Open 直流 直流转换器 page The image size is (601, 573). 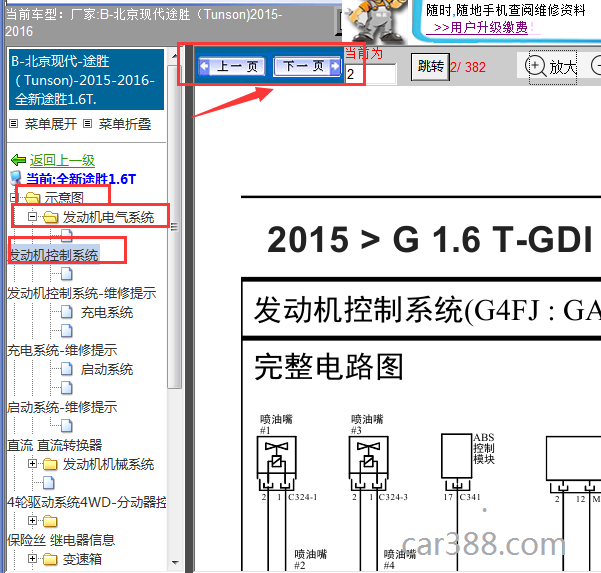[55, 445]
